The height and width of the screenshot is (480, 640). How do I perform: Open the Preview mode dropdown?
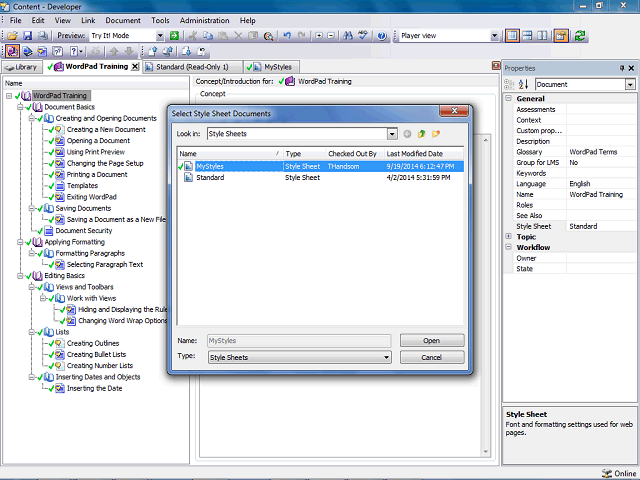tap(160, 36)
